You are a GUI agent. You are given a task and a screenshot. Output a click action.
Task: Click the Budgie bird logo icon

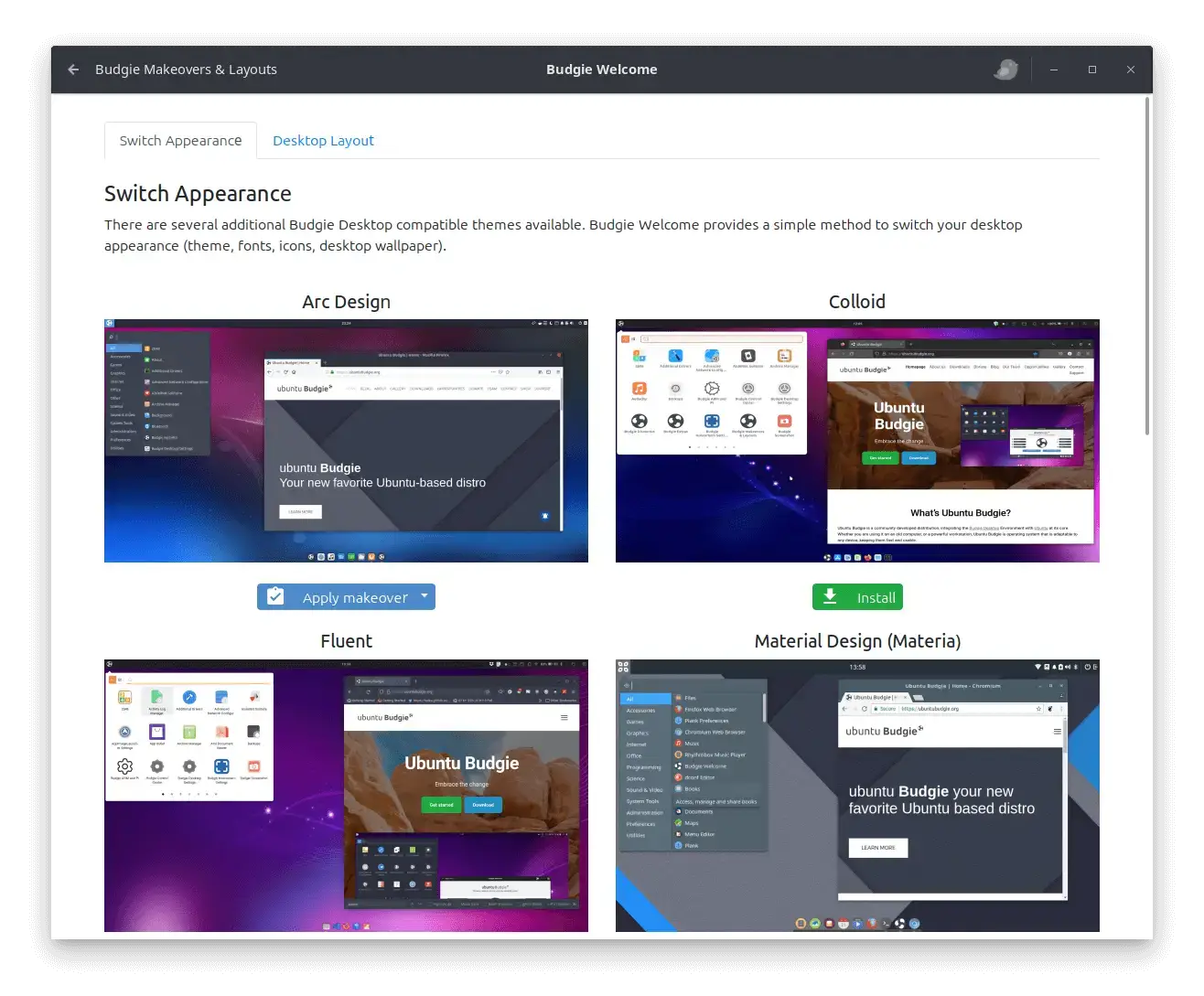1006,70
